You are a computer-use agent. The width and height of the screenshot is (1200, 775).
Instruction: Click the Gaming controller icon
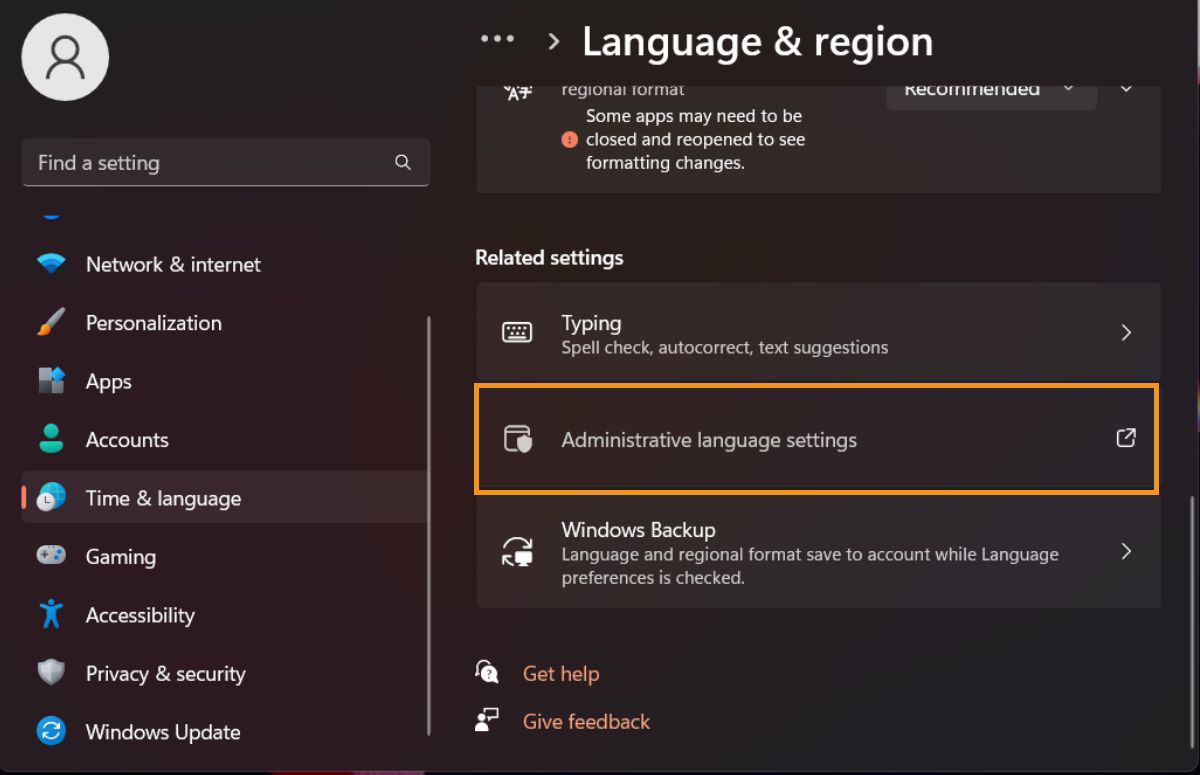[x=50, y=556]
